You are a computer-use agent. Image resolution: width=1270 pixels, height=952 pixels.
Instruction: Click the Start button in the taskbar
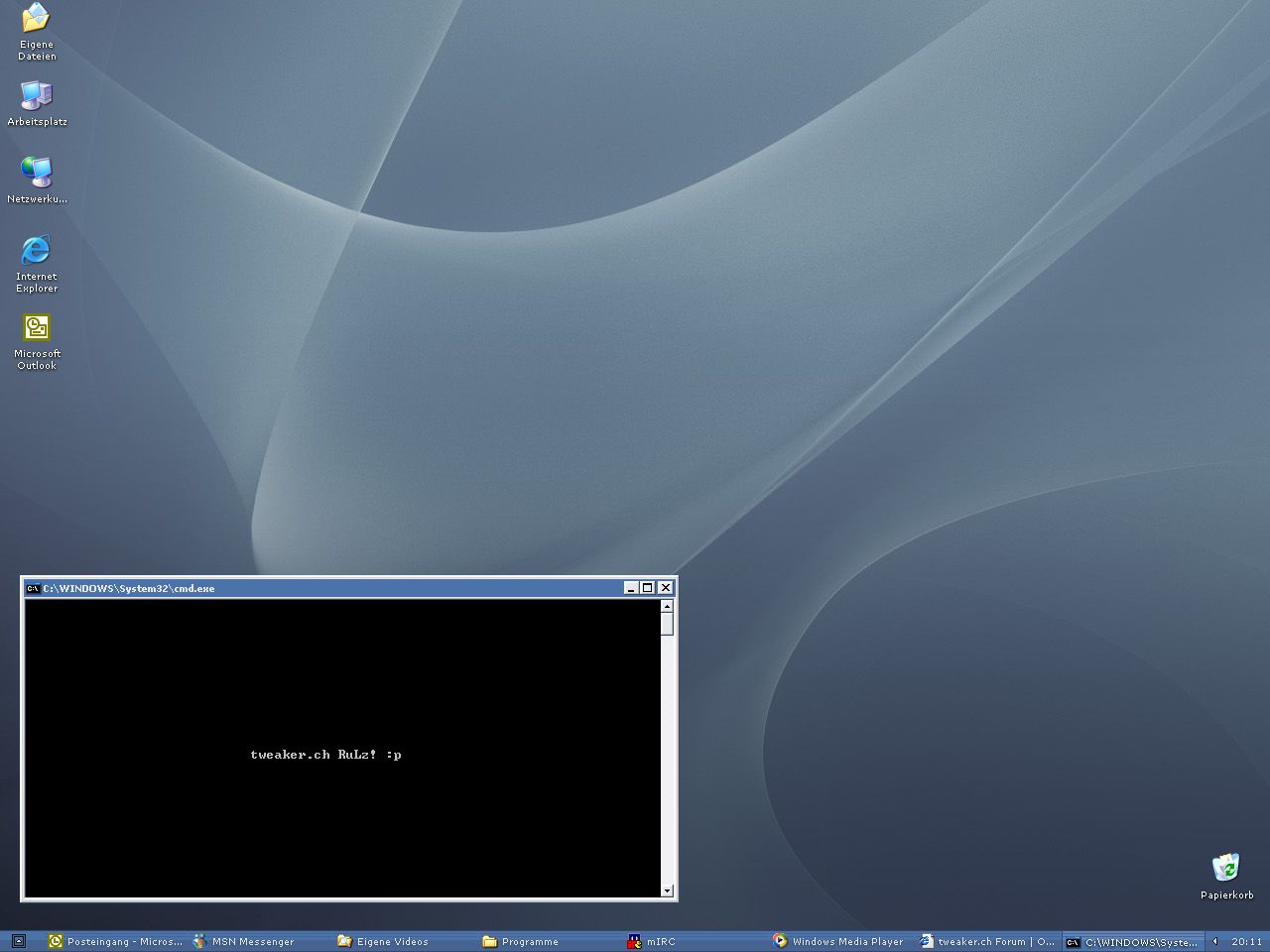click(18, 941)
